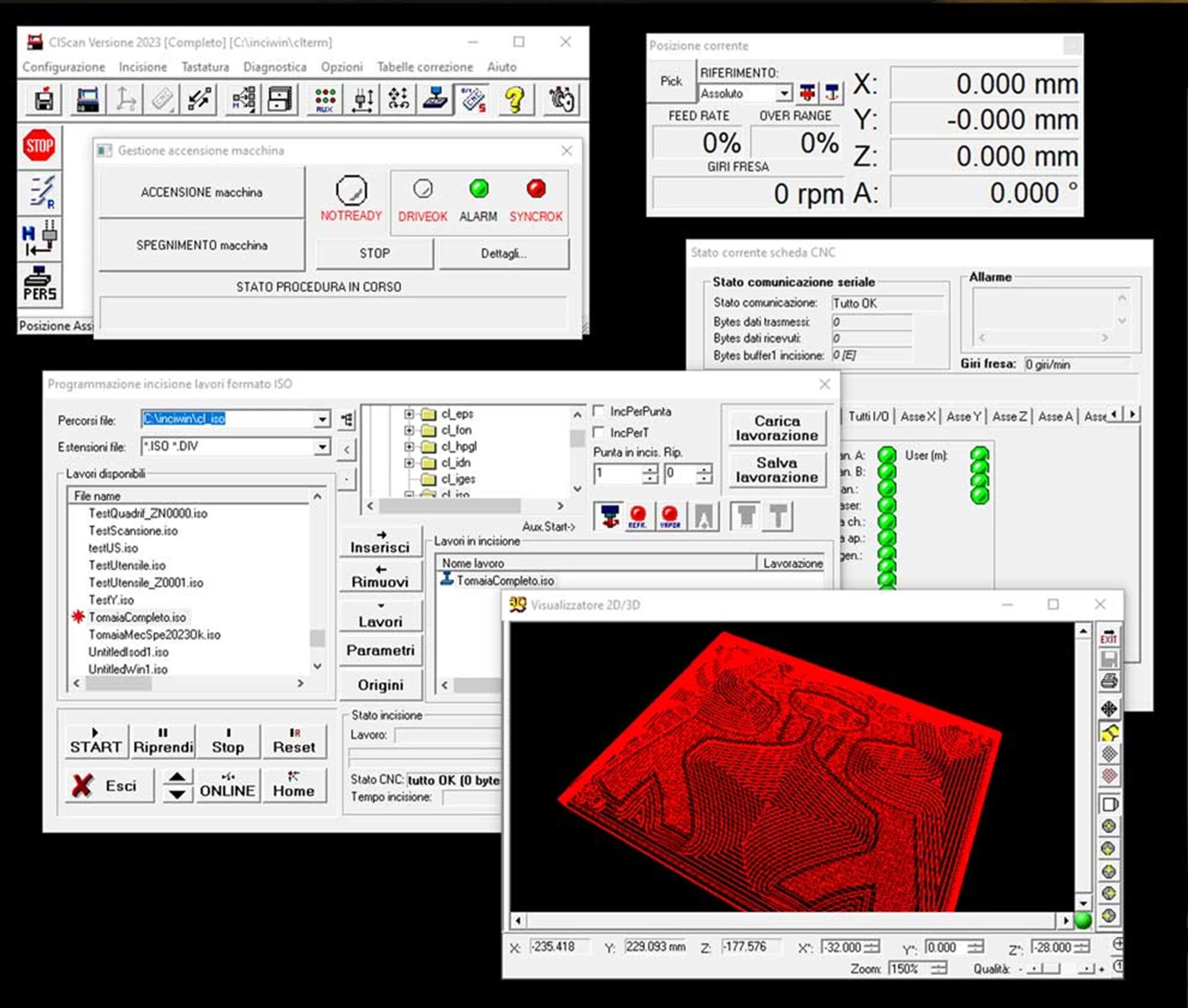Click the VAPOR icon in the ISO programming window
Image resolution: width=1188 pixels, height=1008 pixels.
(x=670, y=516)
